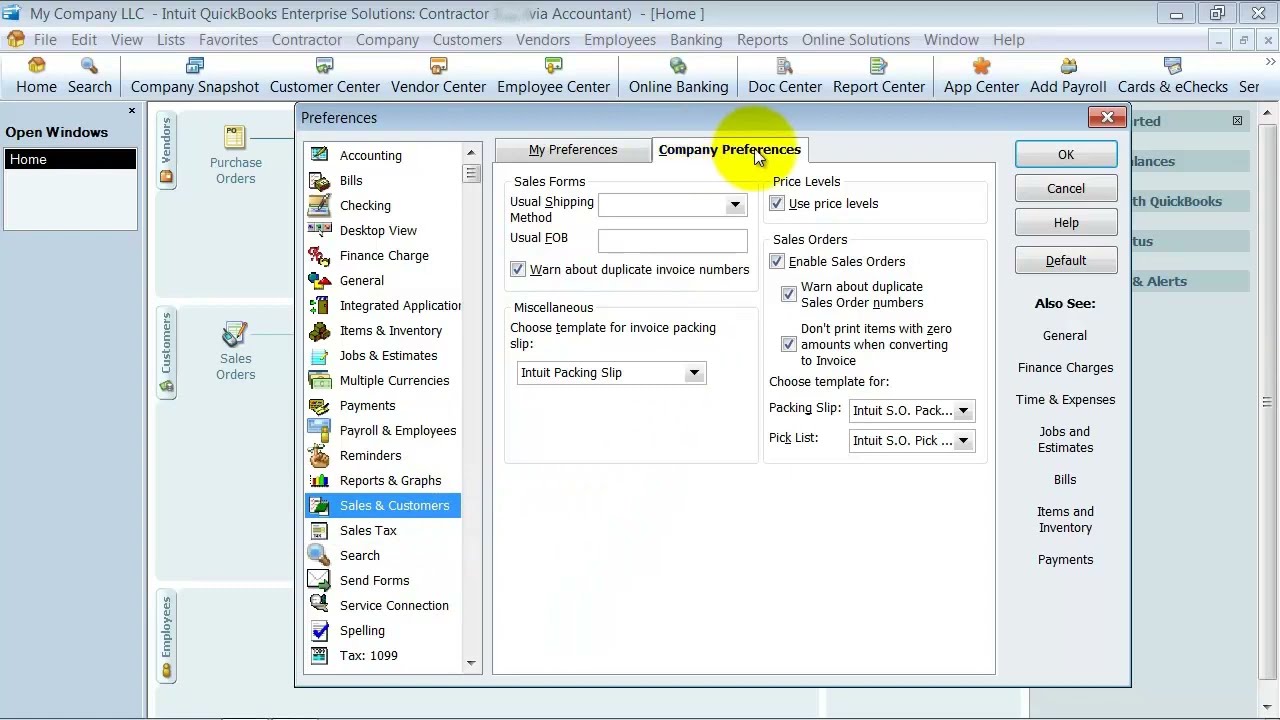Open Search tool in toolbar
The width and height of the screenshot is (1280, 720).
click(x=90, y=76)
